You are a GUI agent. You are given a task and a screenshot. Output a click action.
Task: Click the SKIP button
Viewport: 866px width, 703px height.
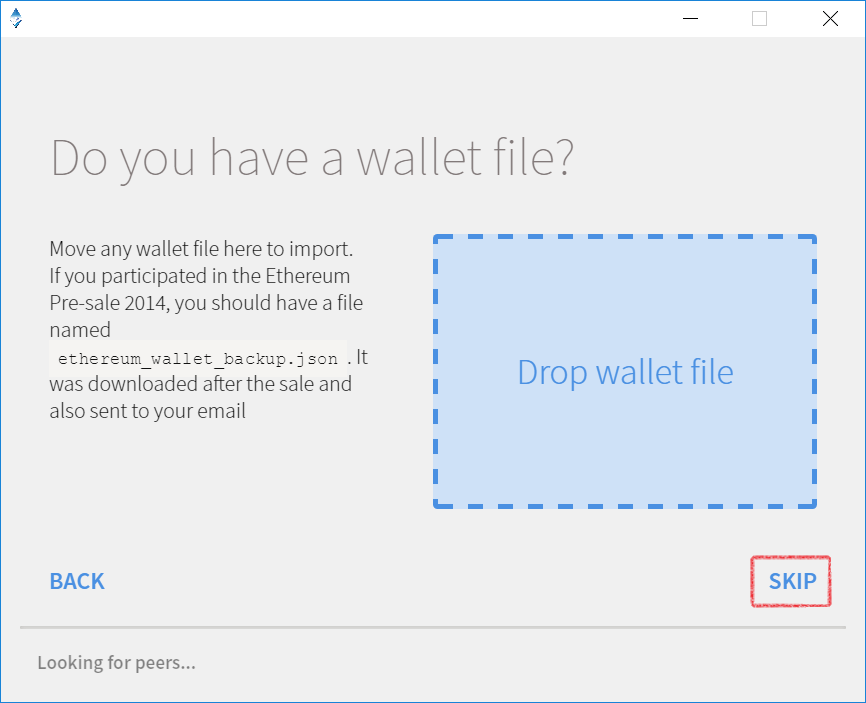click(792, 581)
